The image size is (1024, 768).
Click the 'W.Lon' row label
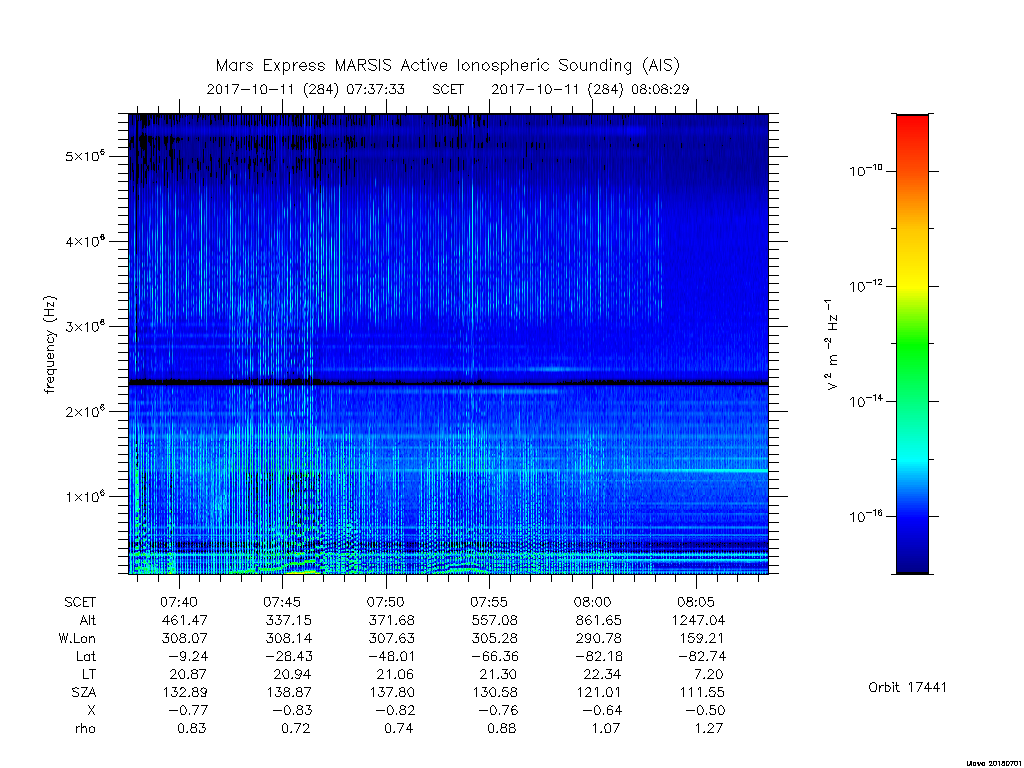coord(77,638)
